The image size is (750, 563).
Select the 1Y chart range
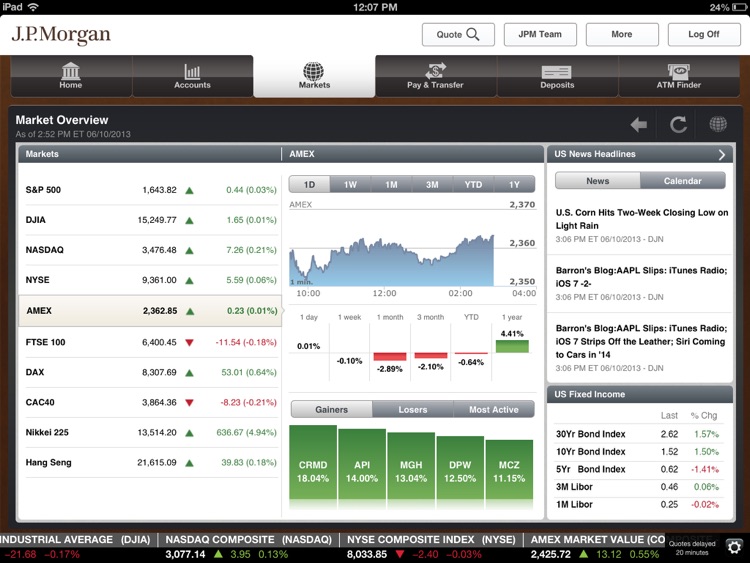tap(514, 185)
